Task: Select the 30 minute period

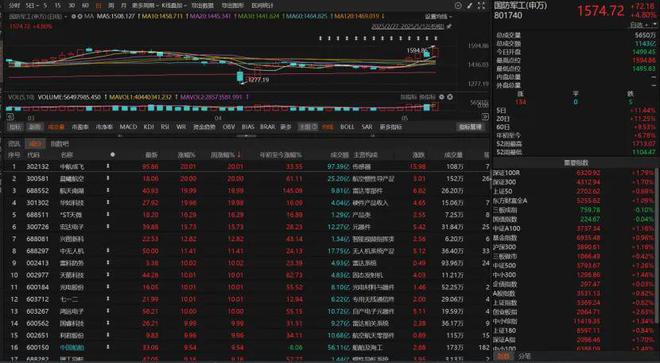Action: point(72,5)
